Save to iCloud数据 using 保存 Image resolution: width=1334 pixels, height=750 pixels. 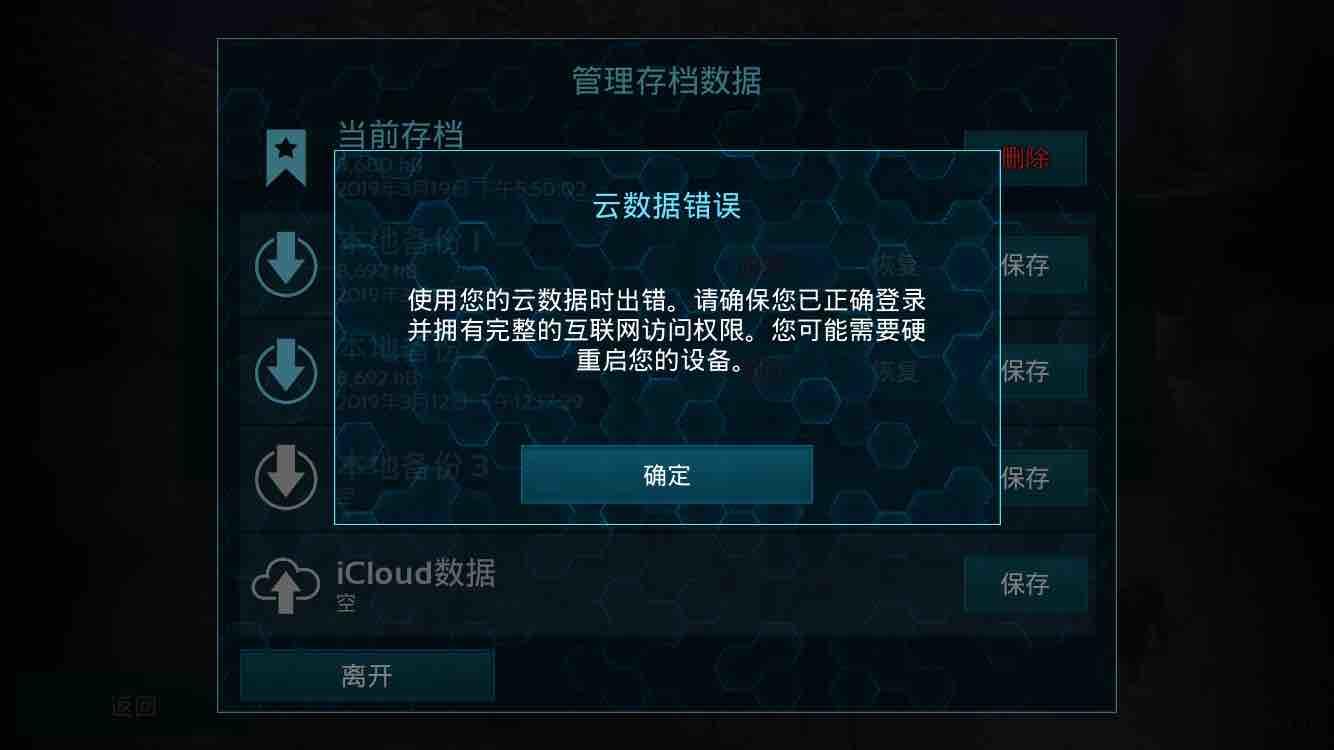[1025, 584]
